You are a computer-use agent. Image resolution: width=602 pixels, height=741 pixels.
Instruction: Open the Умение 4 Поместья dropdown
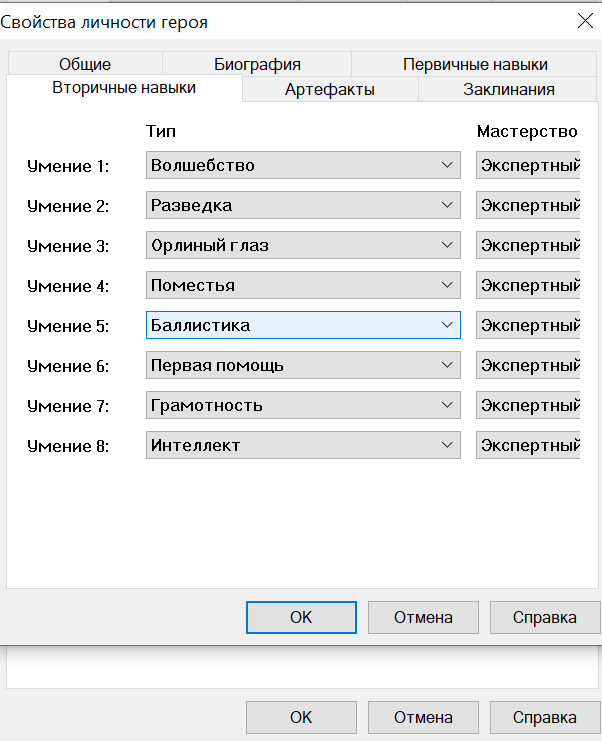click(303, 285)
